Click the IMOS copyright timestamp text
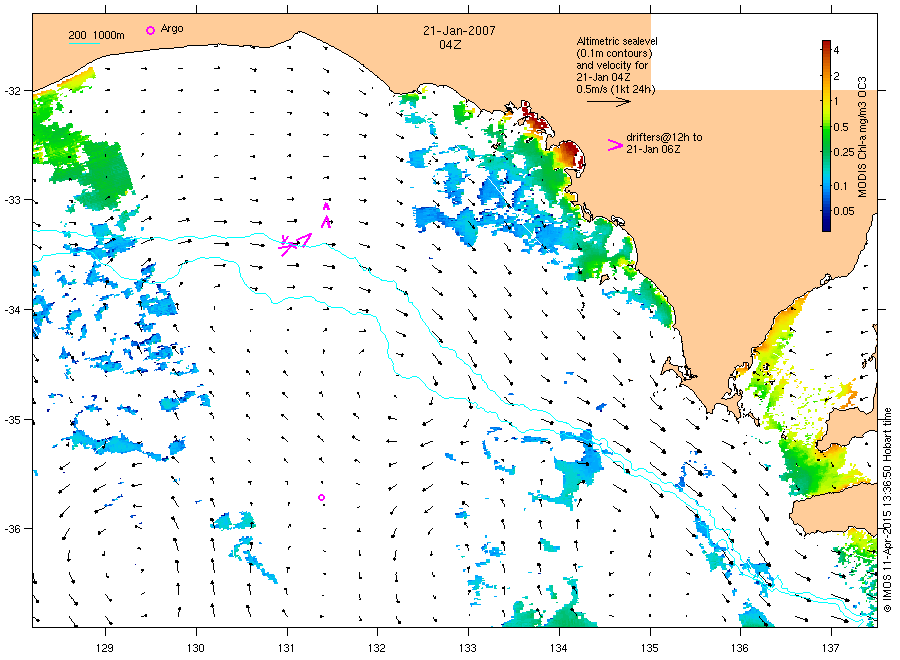Image resolution: width=900 pixels, height=660 pixels. coord(887,510)
